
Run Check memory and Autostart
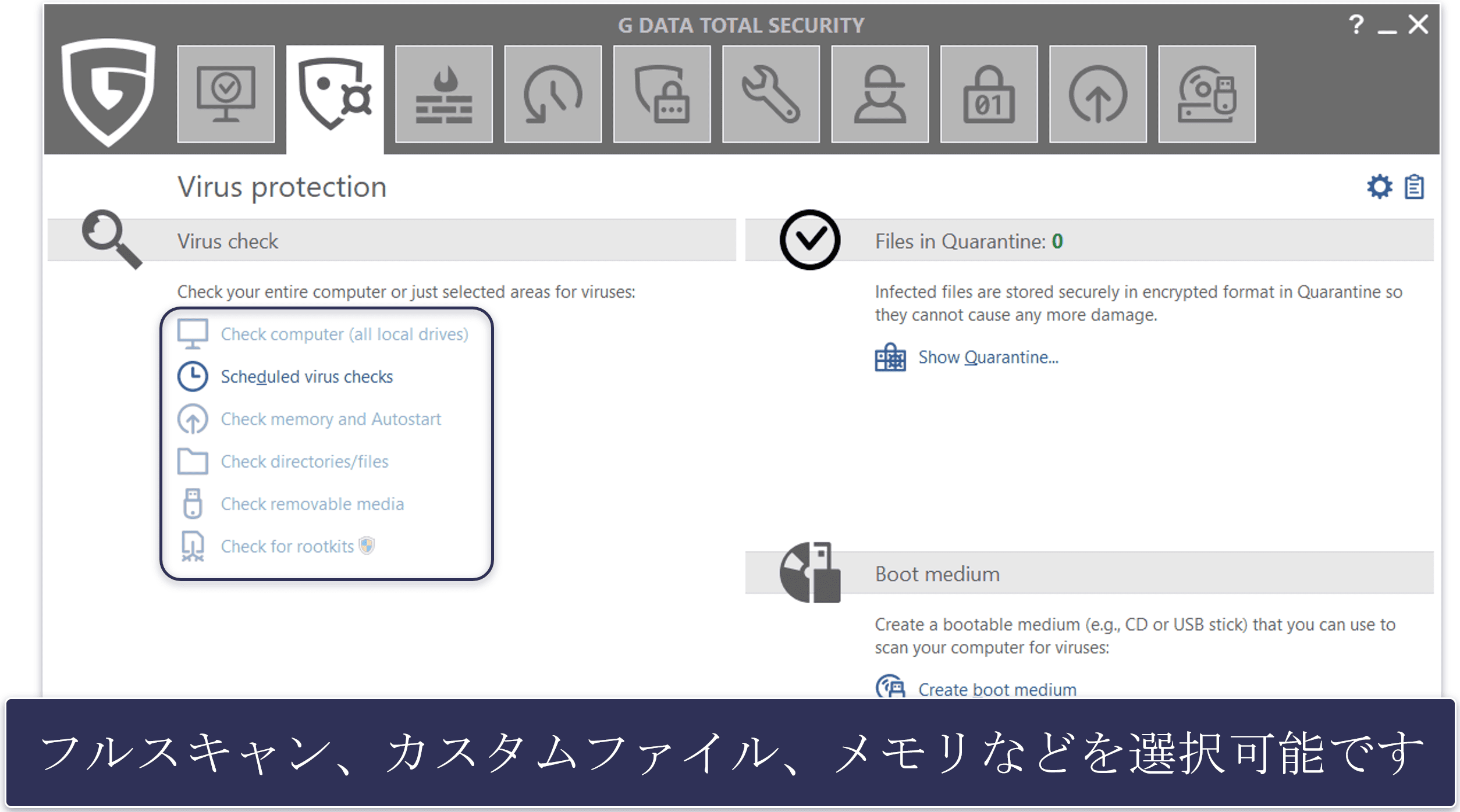coord(331,419)
